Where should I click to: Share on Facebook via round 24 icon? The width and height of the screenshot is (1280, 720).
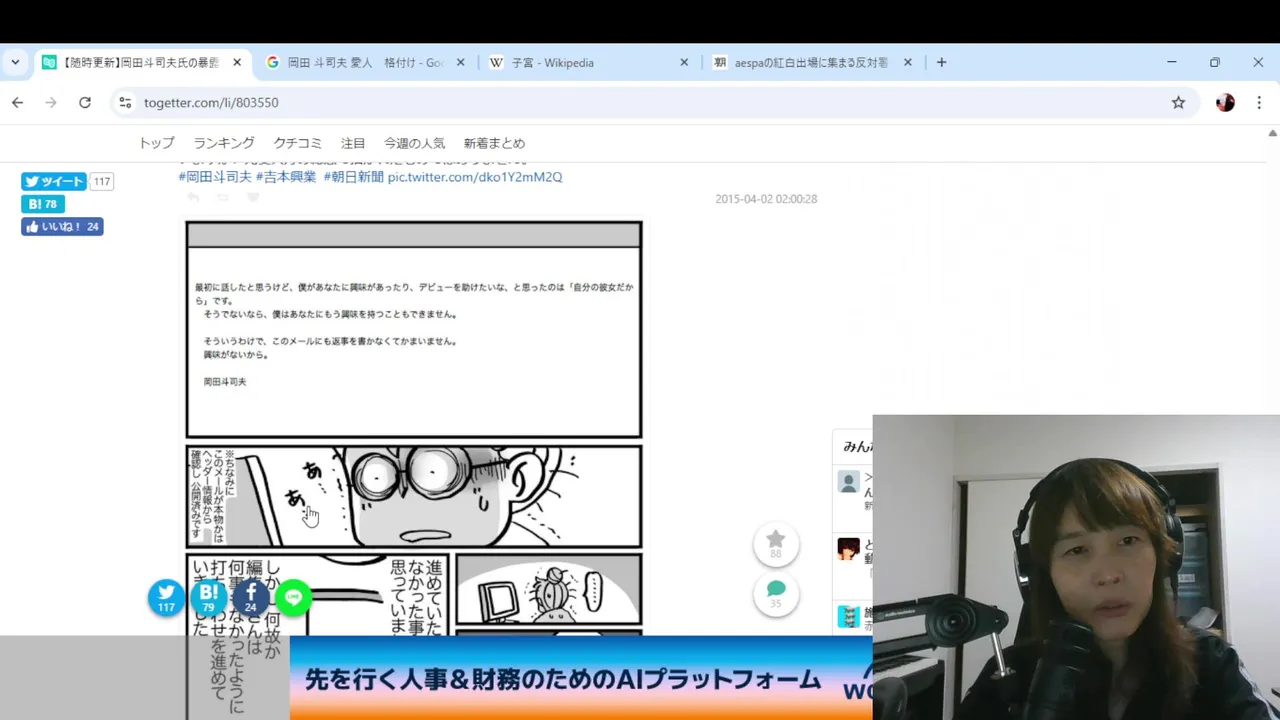[x=250, y=597]
